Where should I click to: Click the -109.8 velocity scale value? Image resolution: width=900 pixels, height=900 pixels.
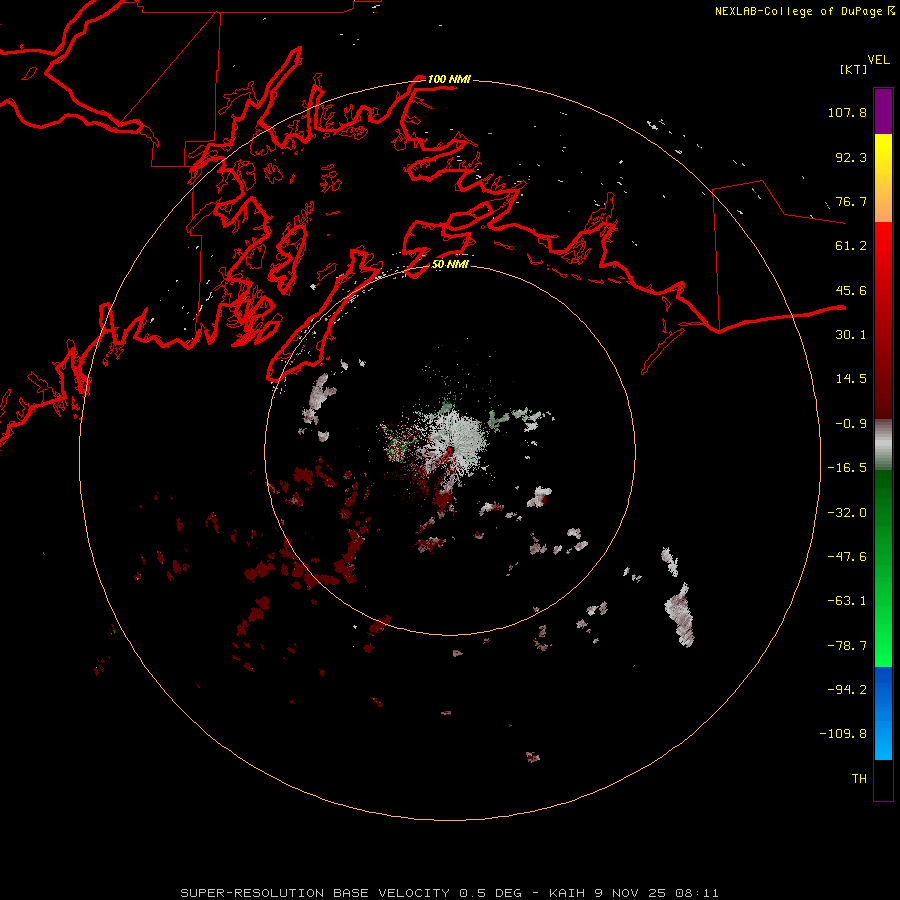click(843, 734)
